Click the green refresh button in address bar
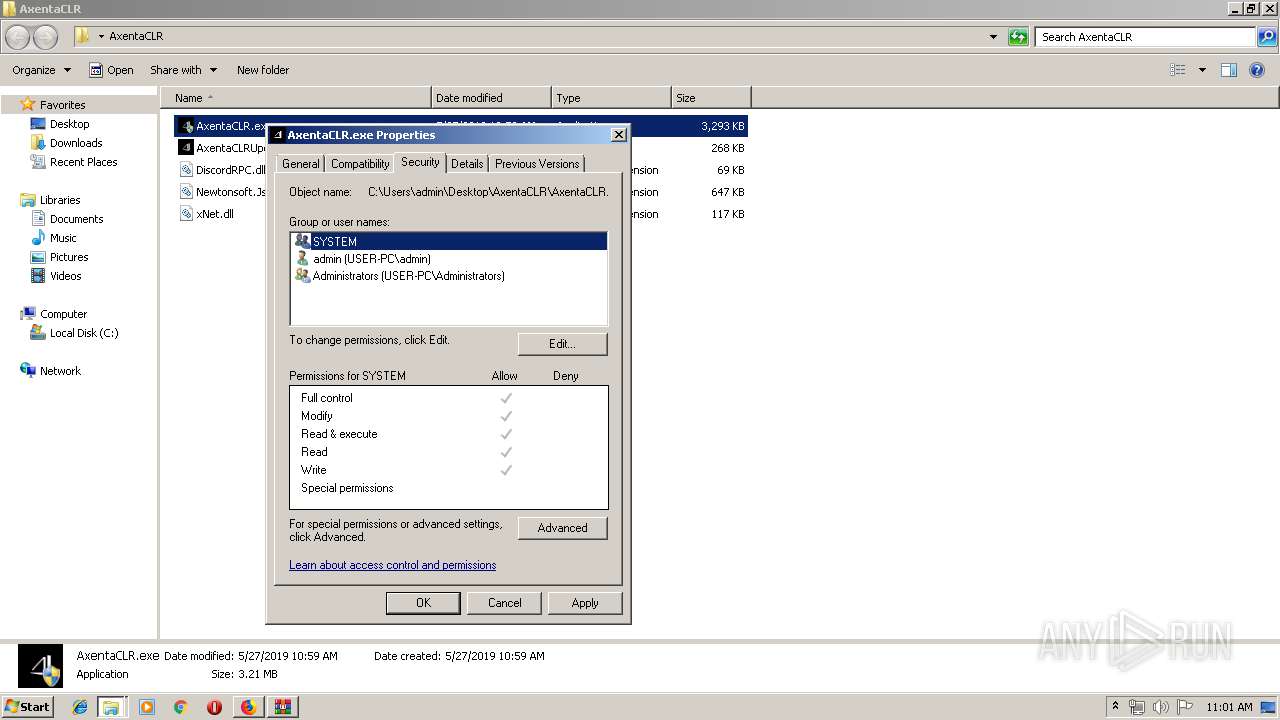Screen dimensions: 1280x720 click(1018, 37)
